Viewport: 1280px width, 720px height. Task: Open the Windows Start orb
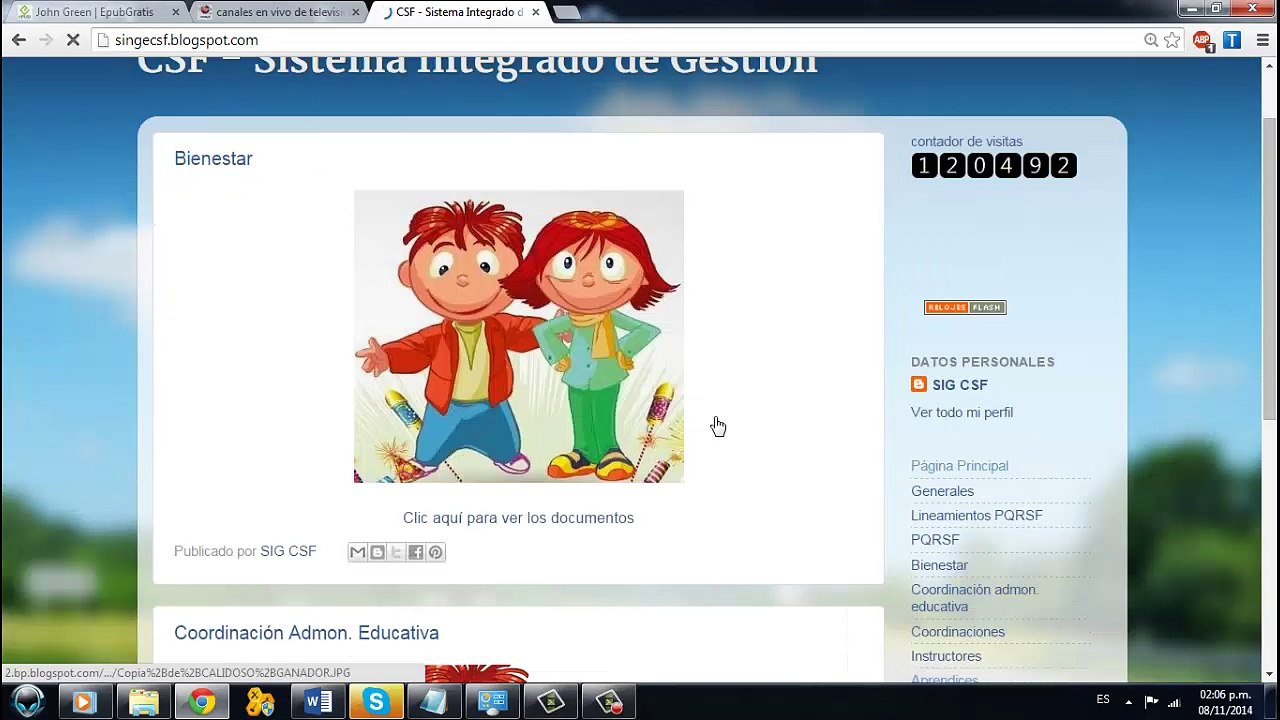pyautogui.click(x=28, y=702)
